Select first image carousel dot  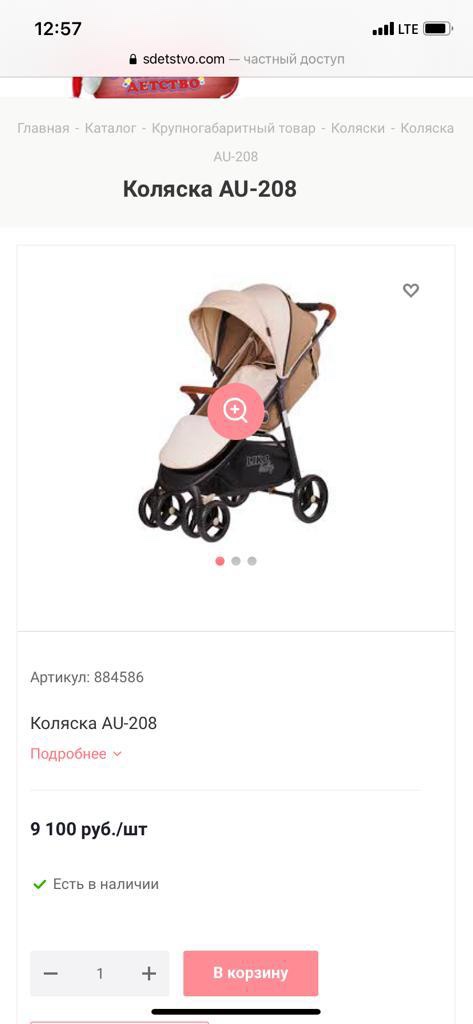(220, 561)
